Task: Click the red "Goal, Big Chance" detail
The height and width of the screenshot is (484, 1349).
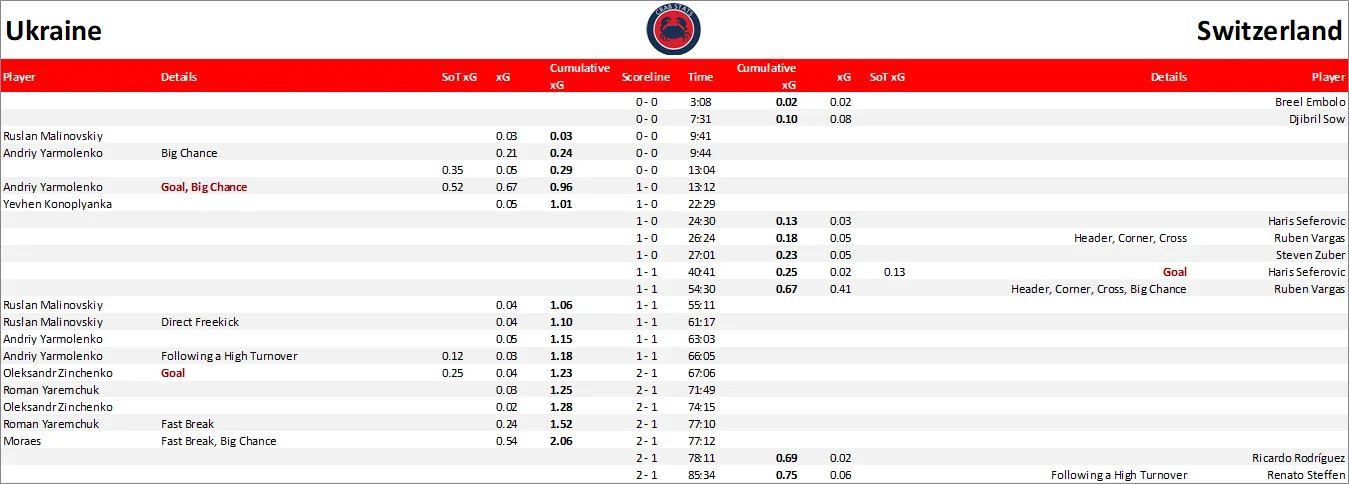Action: click(204, 187)
